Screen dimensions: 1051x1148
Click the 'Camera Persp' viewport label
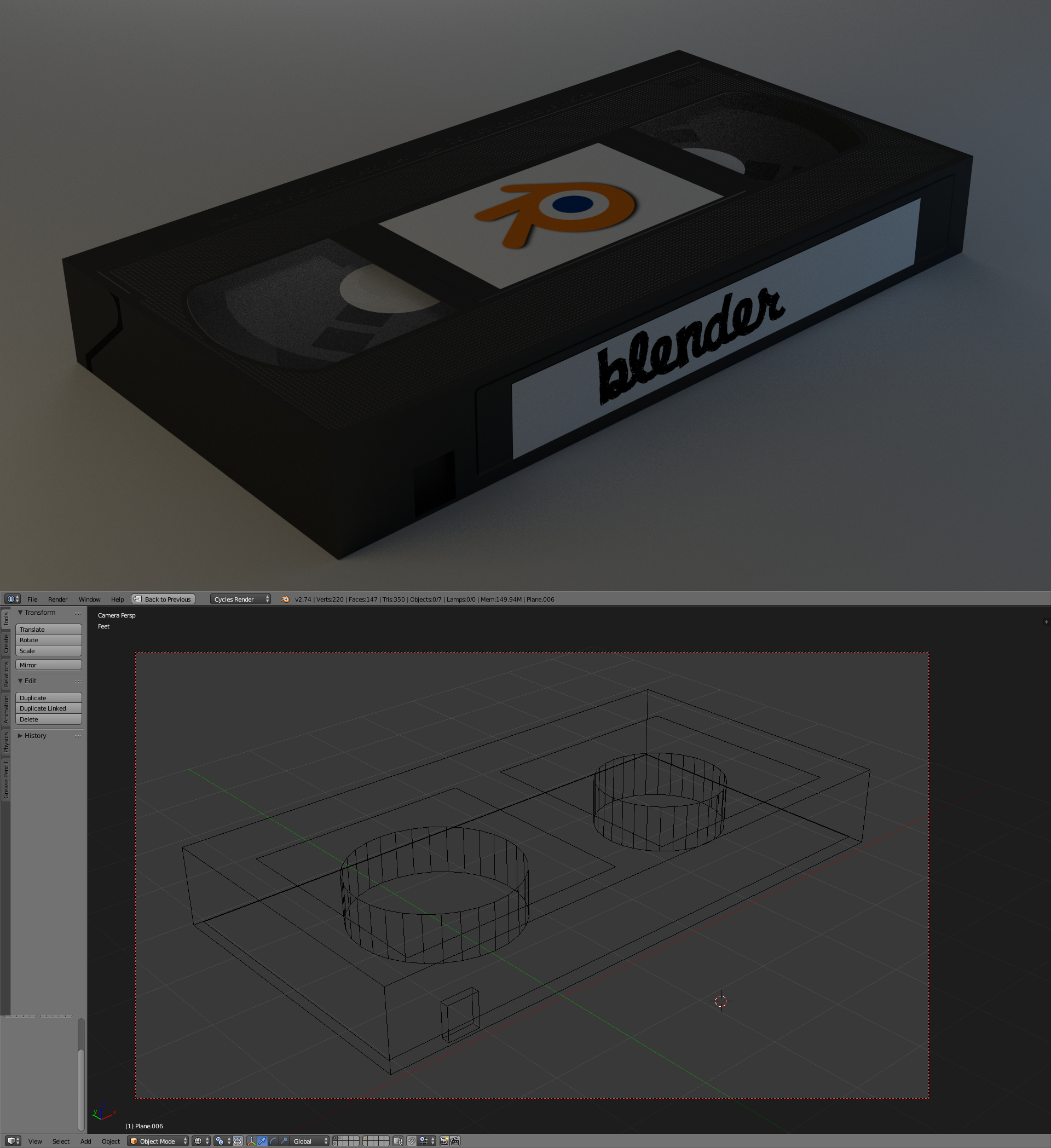117,615
